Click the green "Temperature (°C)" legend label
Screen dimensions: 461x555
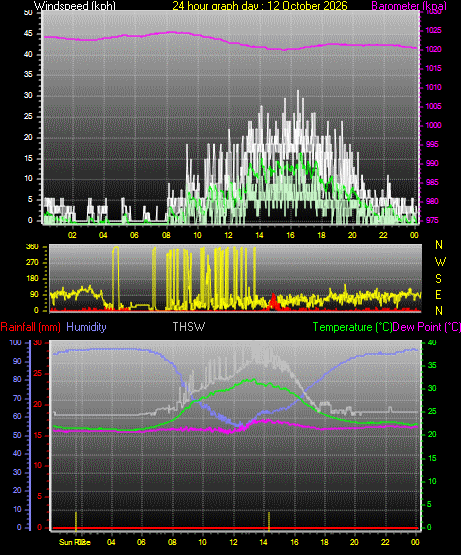click(352, 327)
